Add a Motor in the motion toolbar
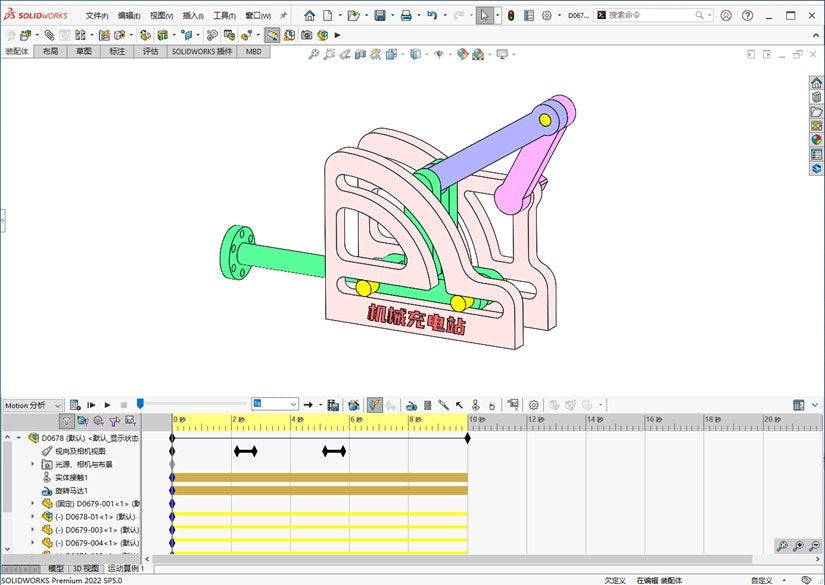 click(411, 406)
